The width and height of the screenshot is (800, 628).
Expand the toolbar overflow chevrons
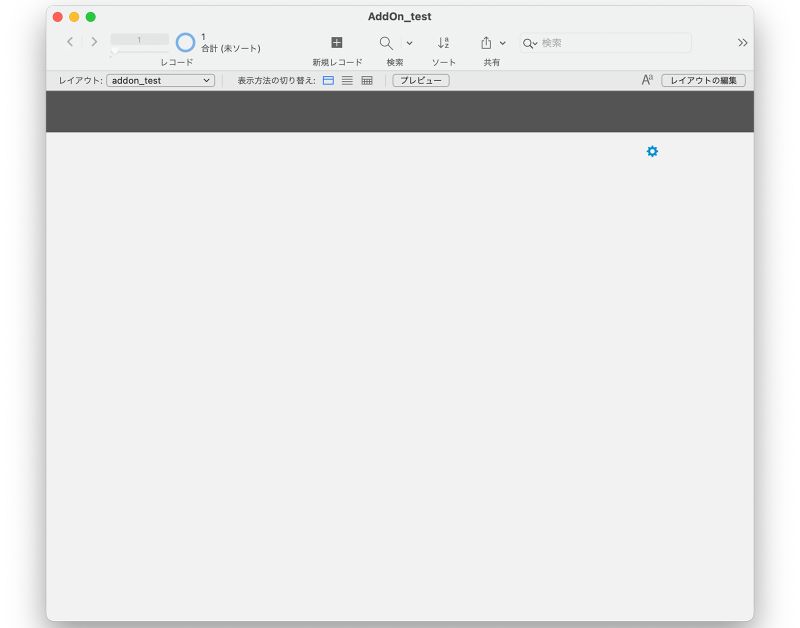point(742,43)
